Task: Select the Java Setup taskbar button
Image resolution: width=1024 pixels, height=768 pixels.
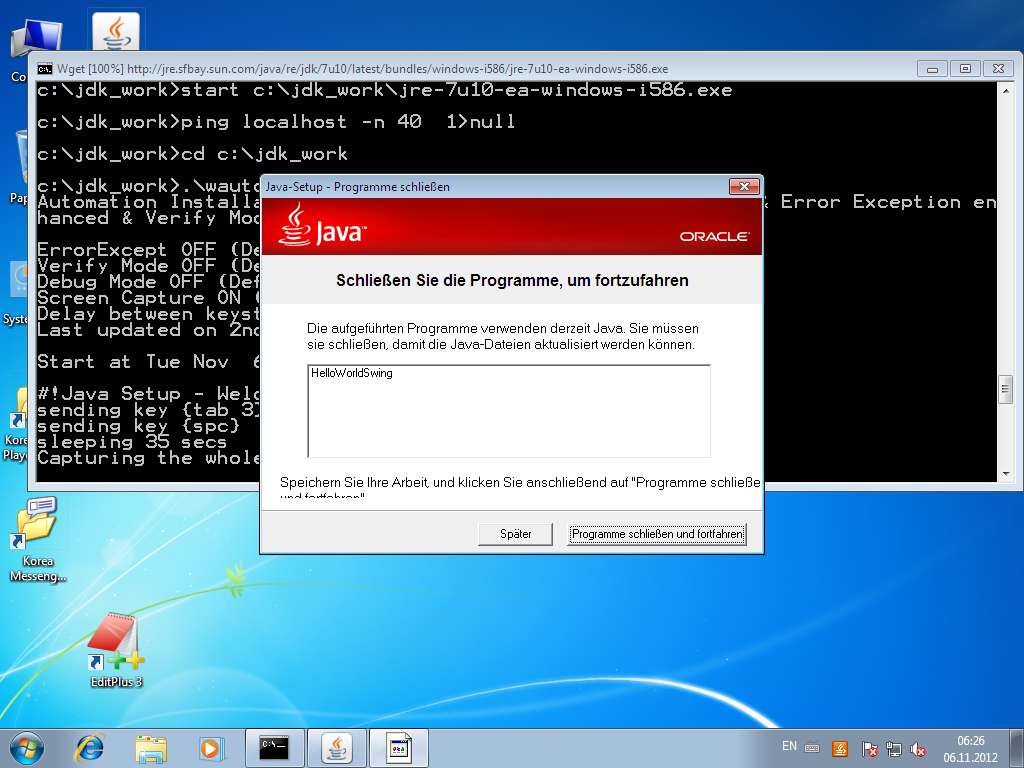Action: click(x=337, y=747)
